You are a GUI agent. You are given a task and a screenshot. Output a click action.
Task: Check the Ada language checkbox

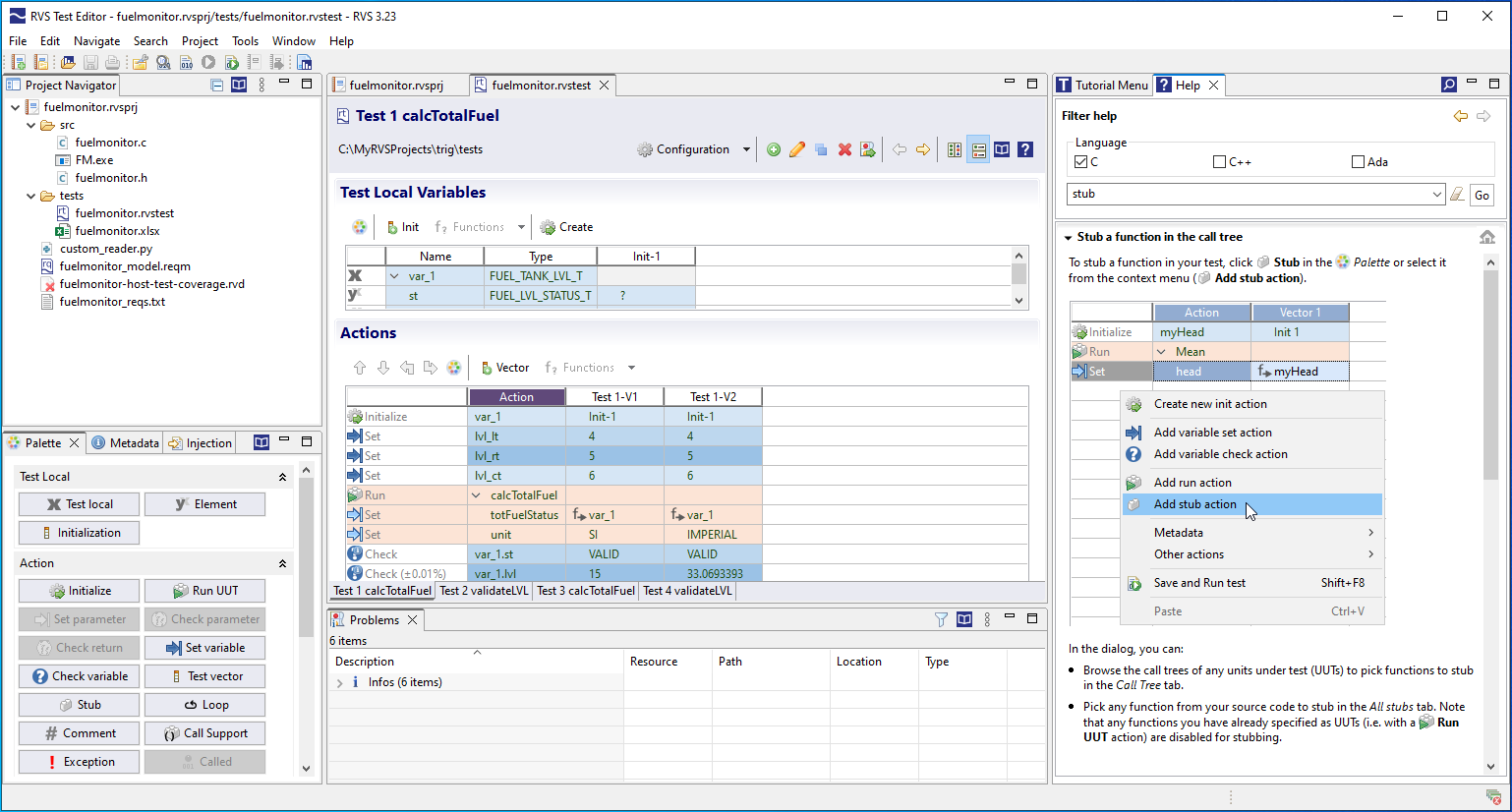click(x=1359, y=162)
